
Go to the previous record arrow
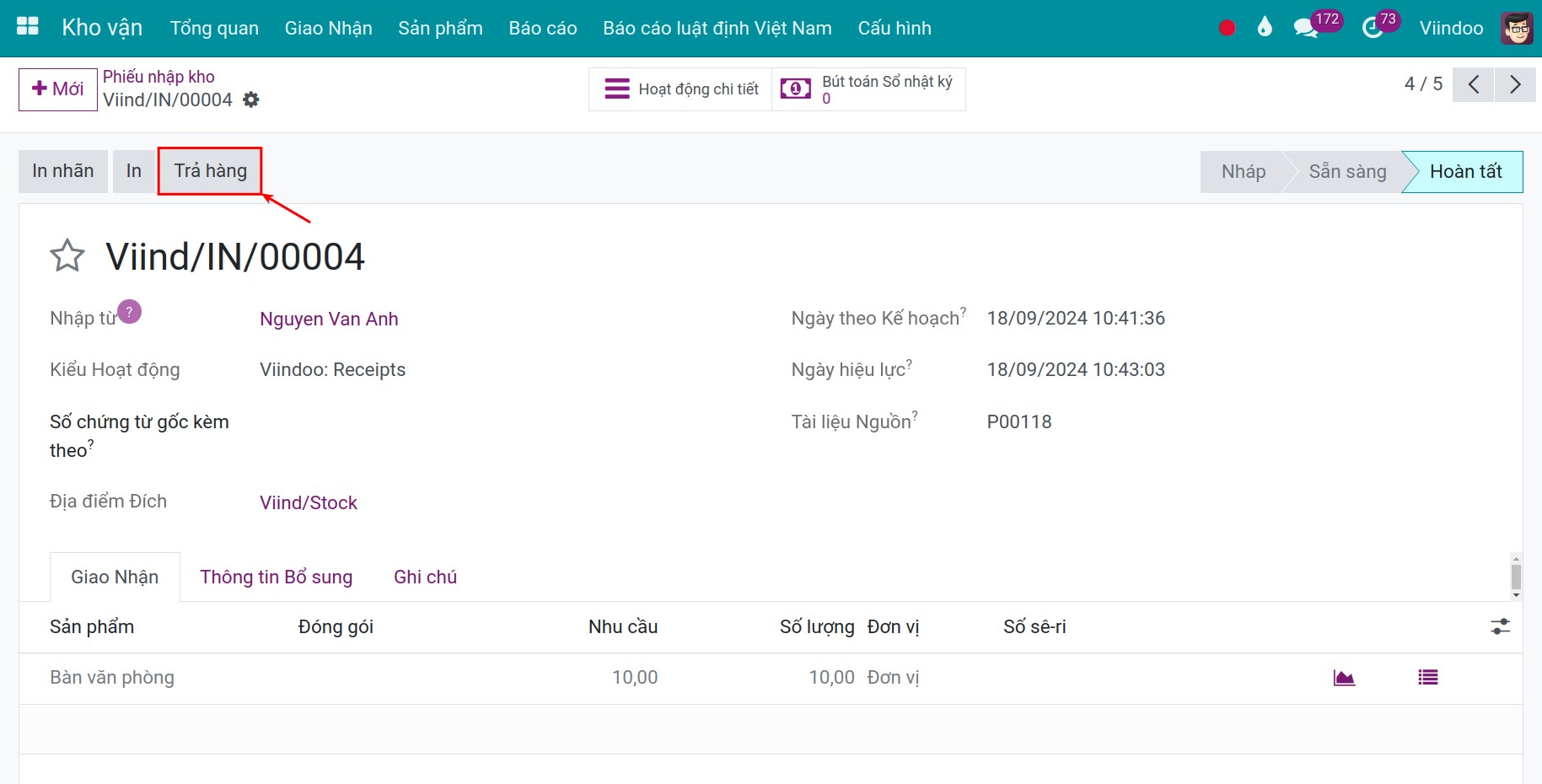(1473, 84)
